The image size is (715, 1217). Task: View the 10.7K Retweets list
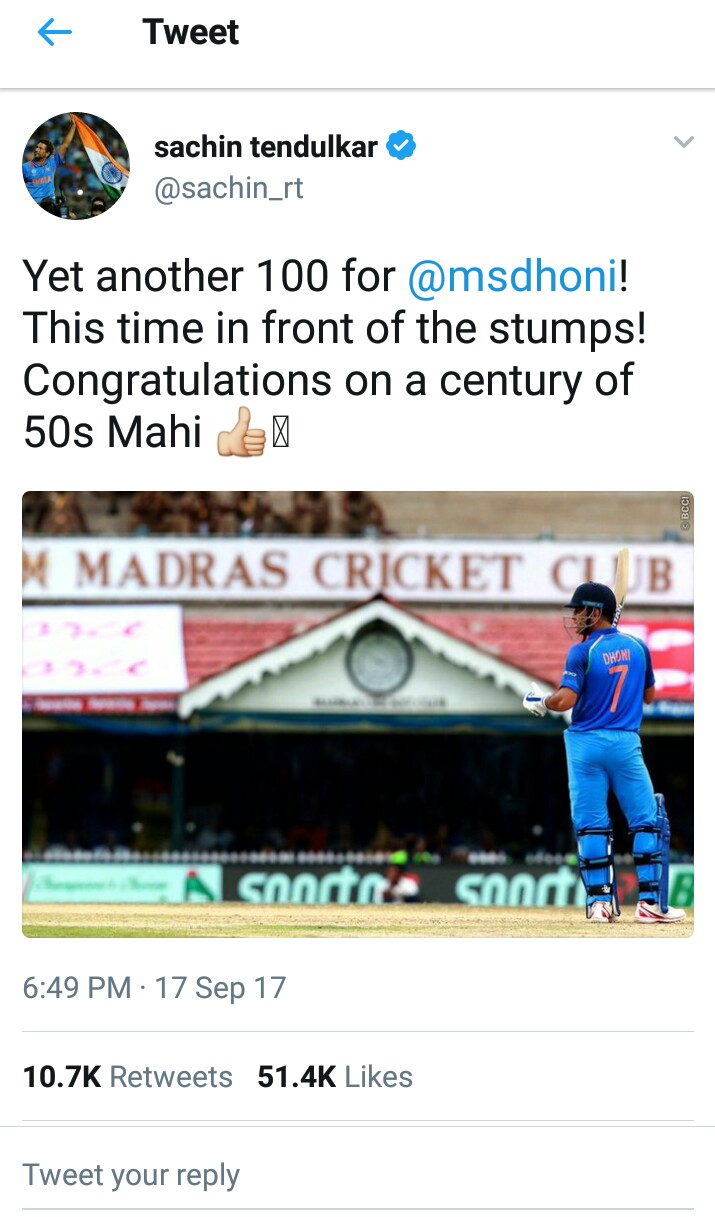click(x=127, y=1077)
